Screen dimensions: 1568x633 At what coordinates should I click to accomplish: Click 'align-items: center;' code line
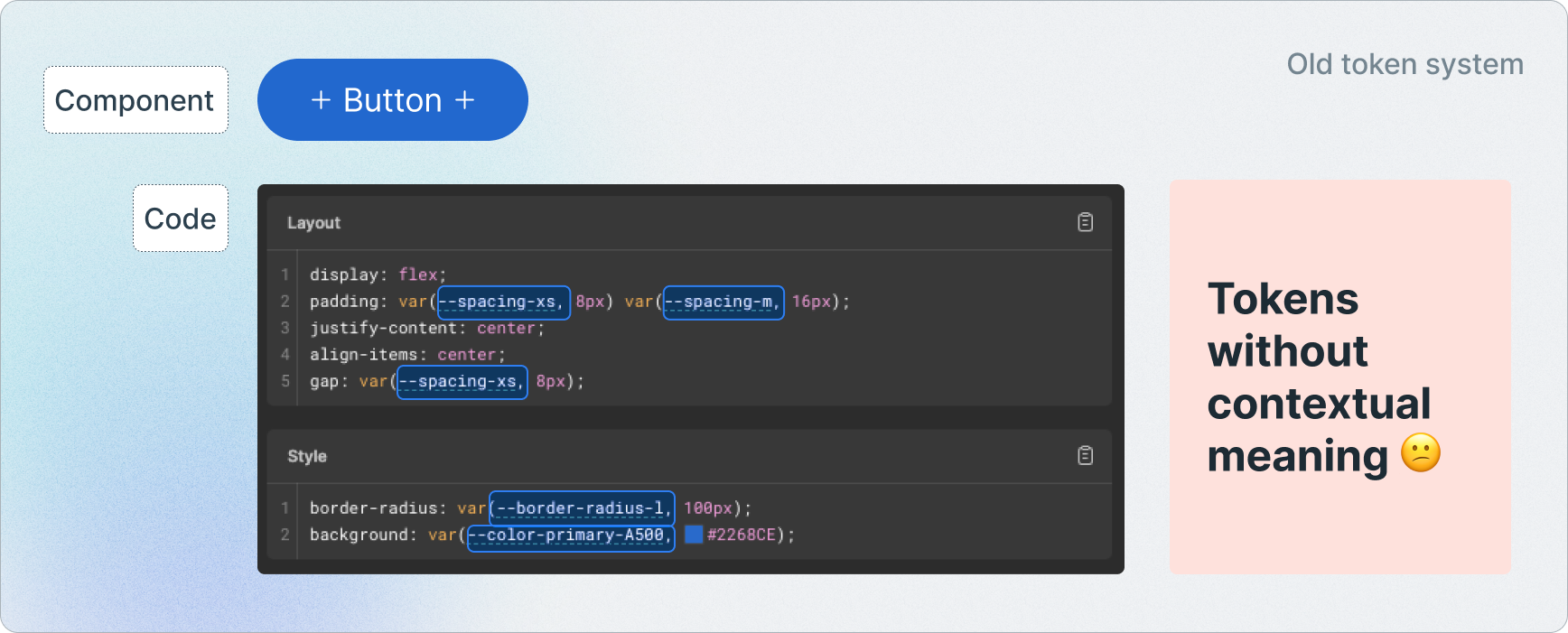coord(407,355)
